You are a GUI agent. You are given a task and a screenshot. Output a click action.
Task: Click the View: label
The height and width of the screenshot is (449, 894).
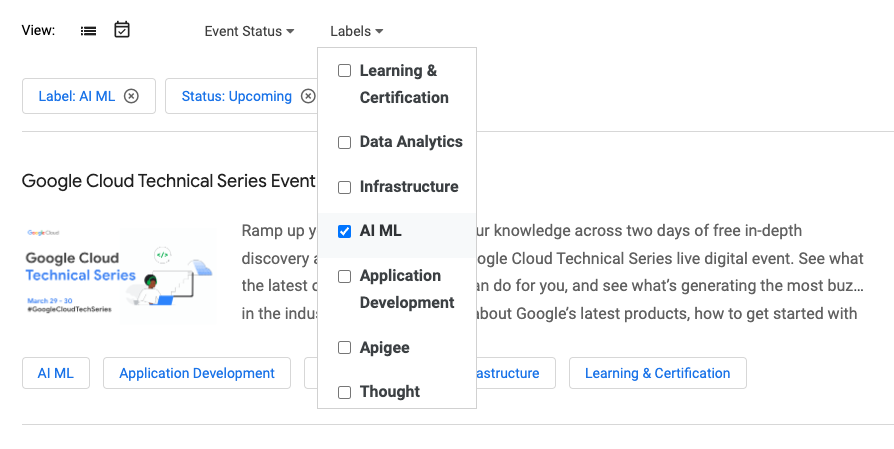click(38, 30)
